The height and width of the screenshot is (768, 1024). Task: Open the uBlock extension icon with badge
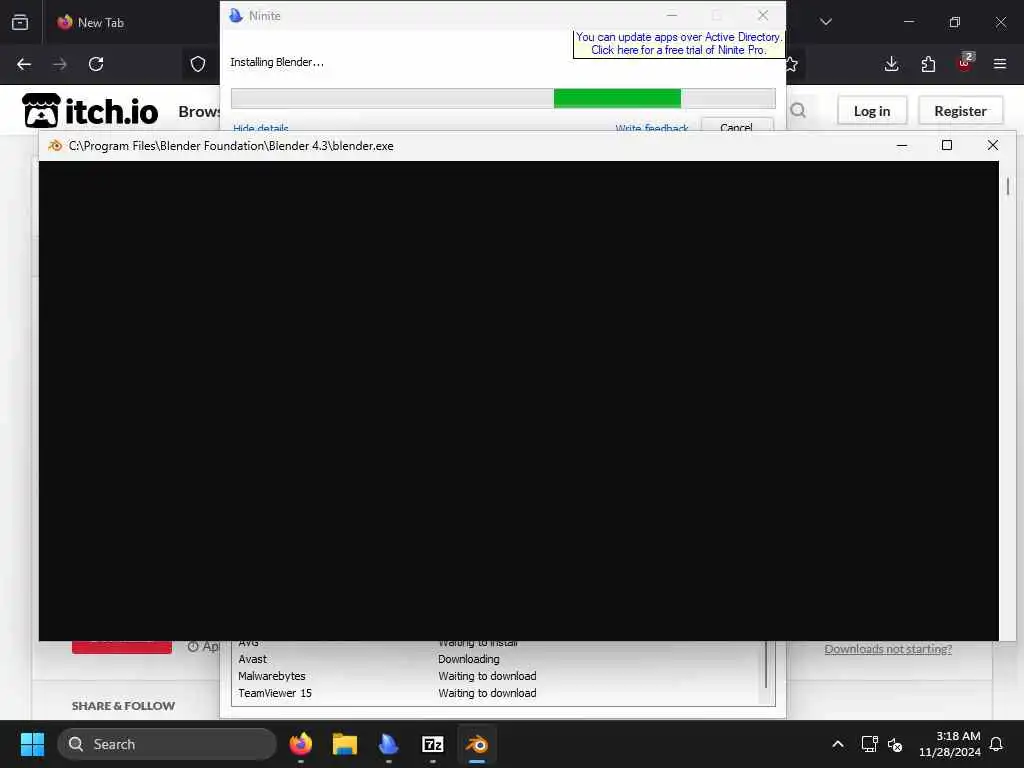(965, 63)
